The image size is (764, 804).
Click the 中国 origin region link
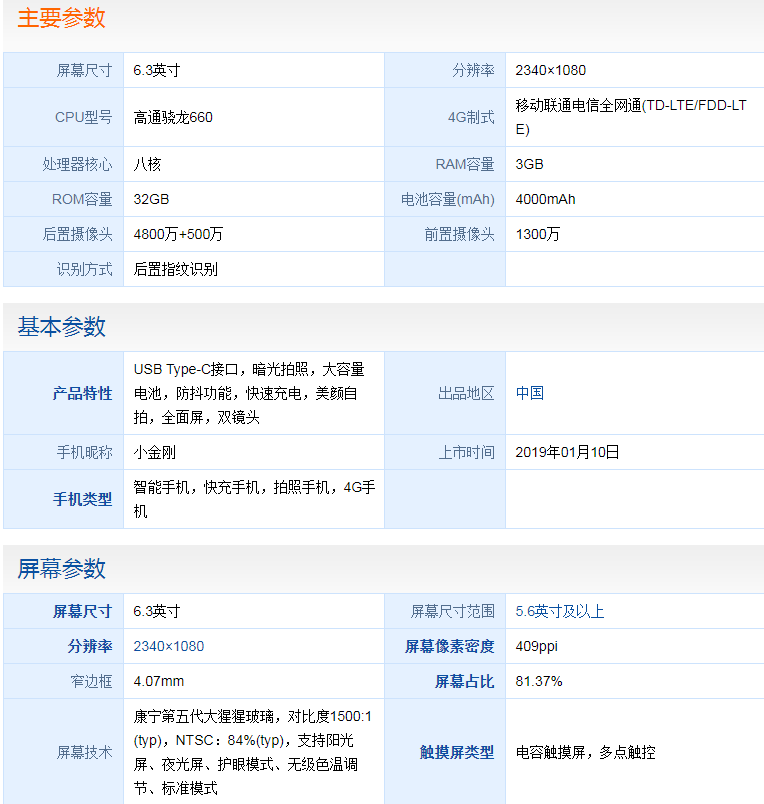530,393
